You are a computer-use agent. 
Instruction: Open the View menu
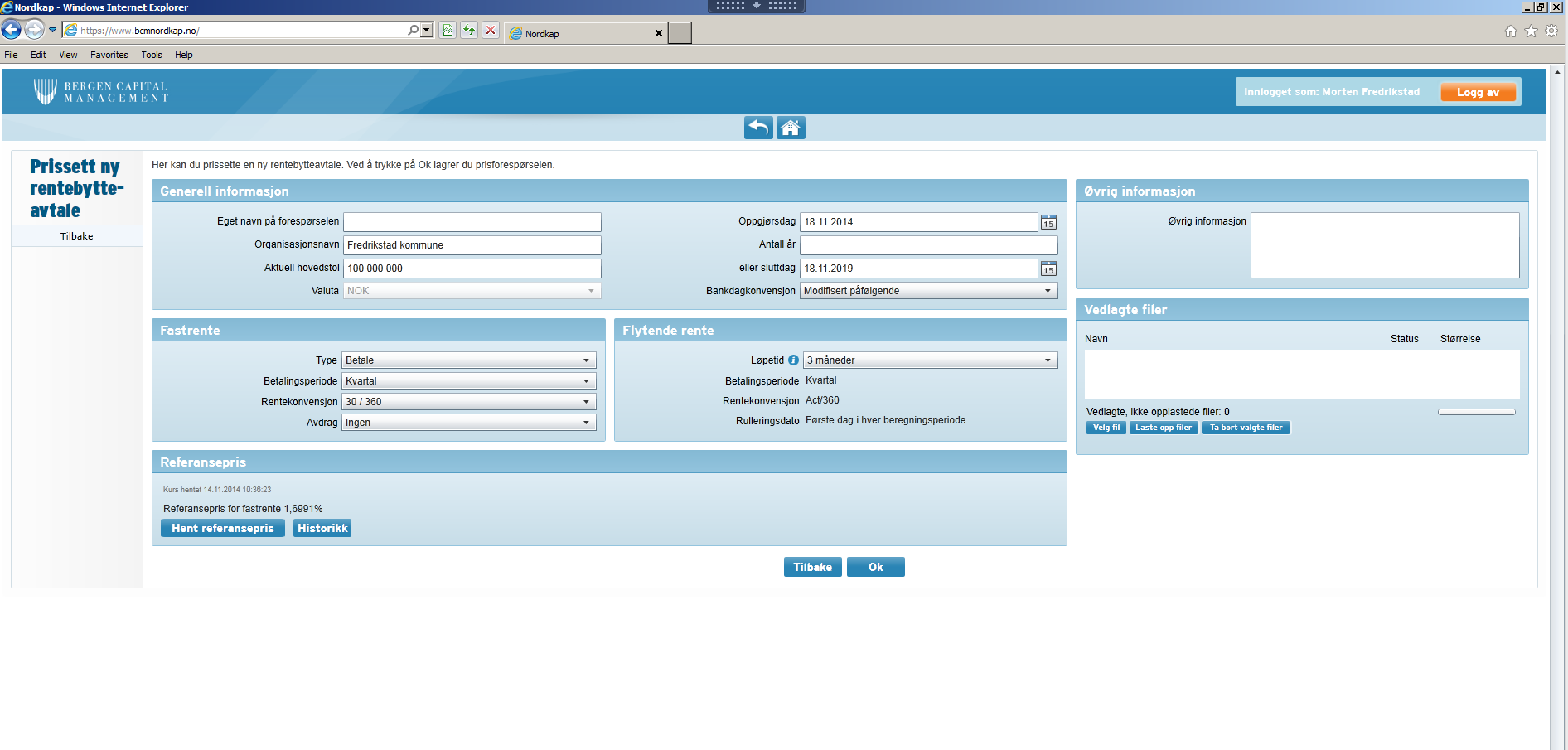[68, 55]
